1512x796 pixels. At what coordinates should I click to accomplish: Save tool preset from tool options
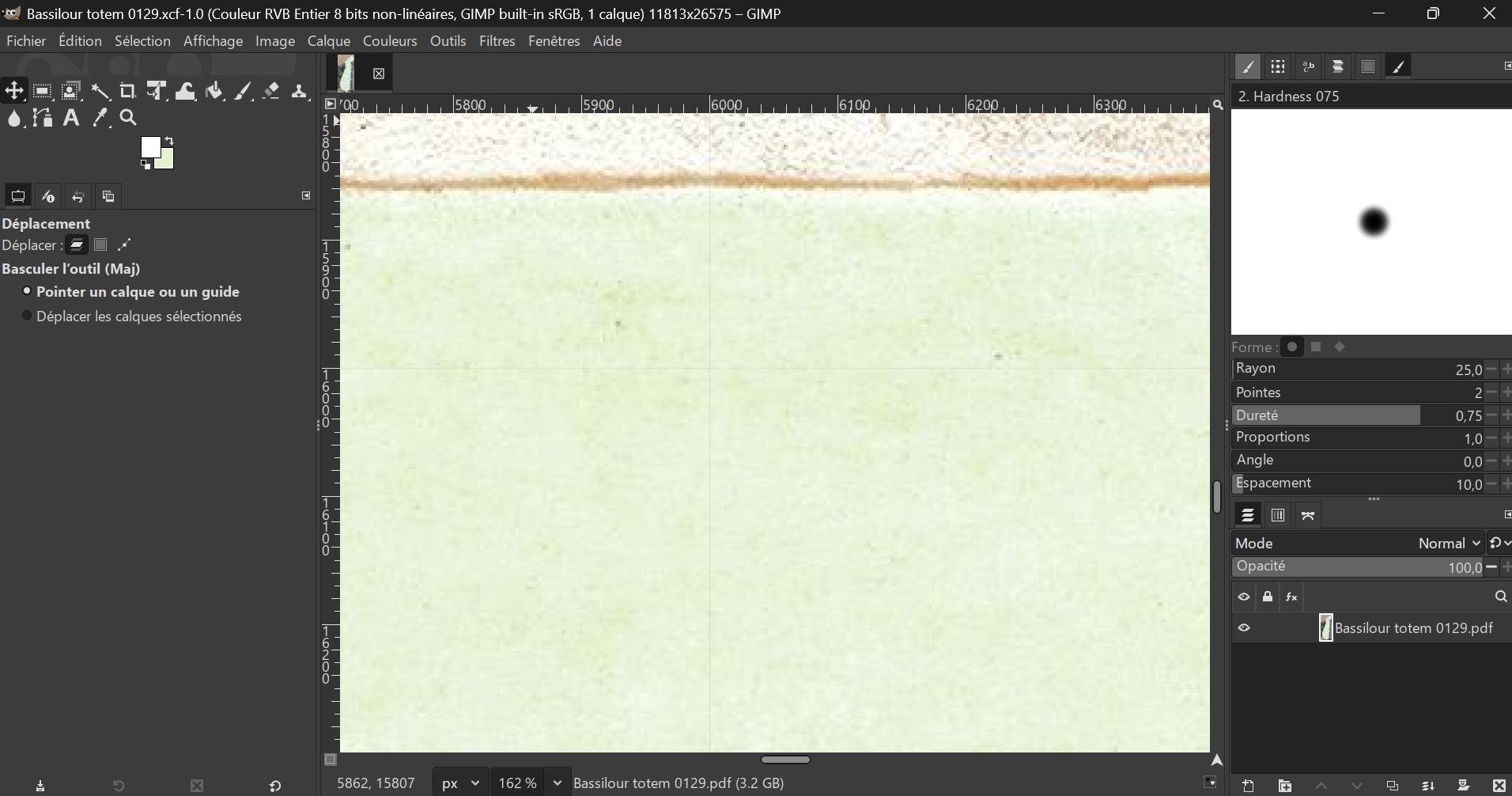(x=40, y=786)
